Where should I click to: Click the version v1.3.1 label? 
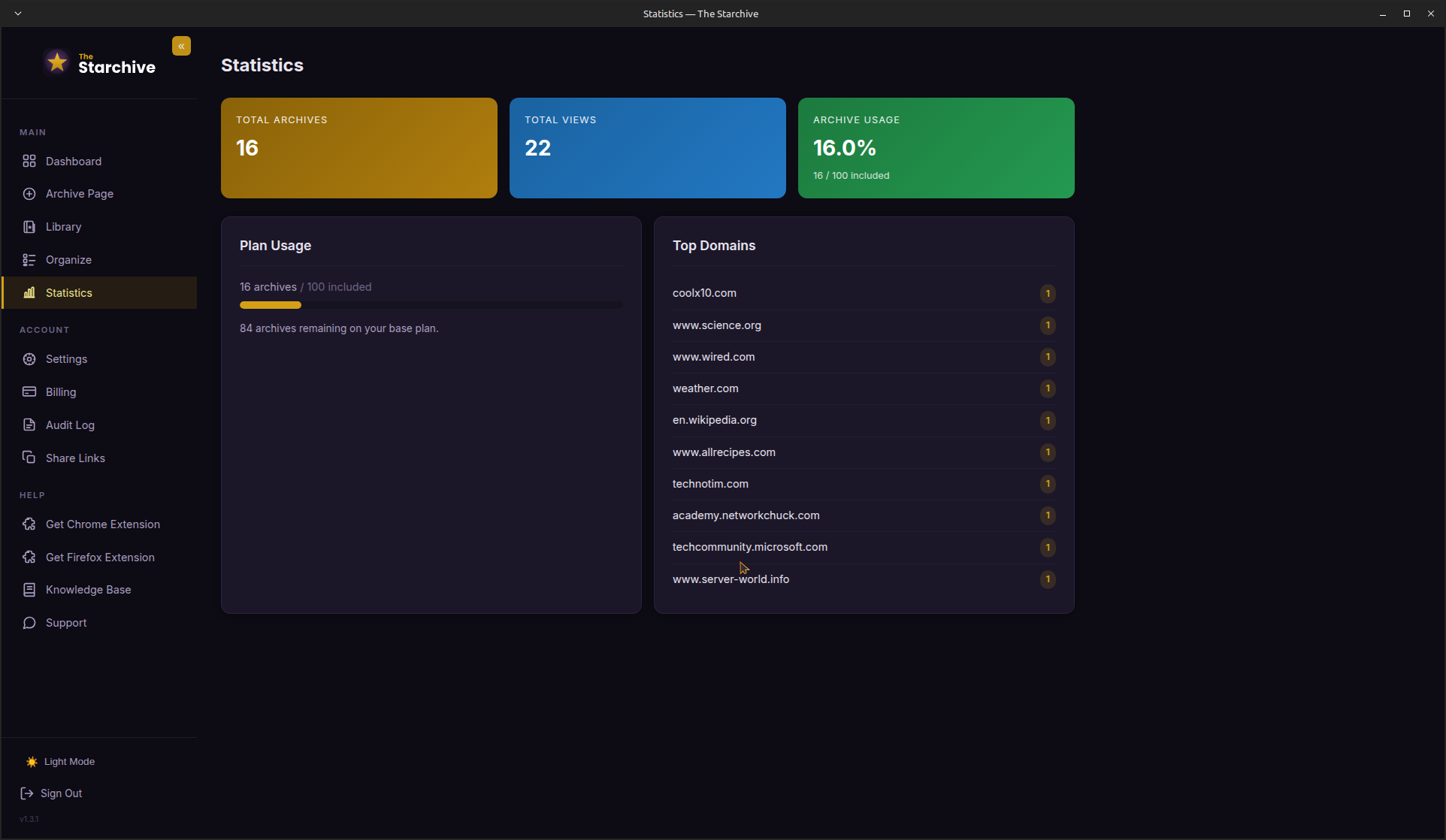[x=29, y=819]
